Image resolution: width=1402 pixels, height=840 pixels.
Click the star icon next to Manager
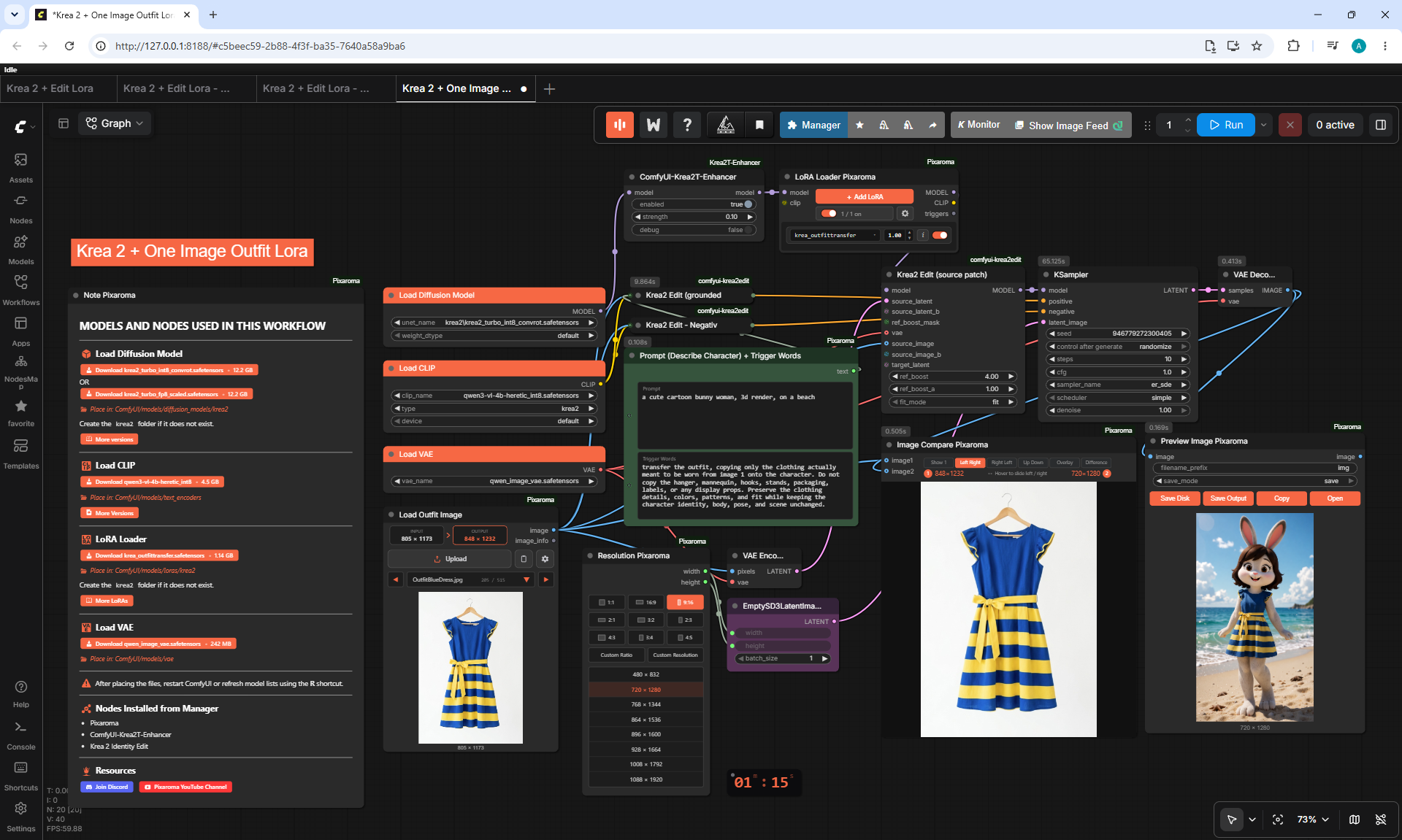coord(859,125)
